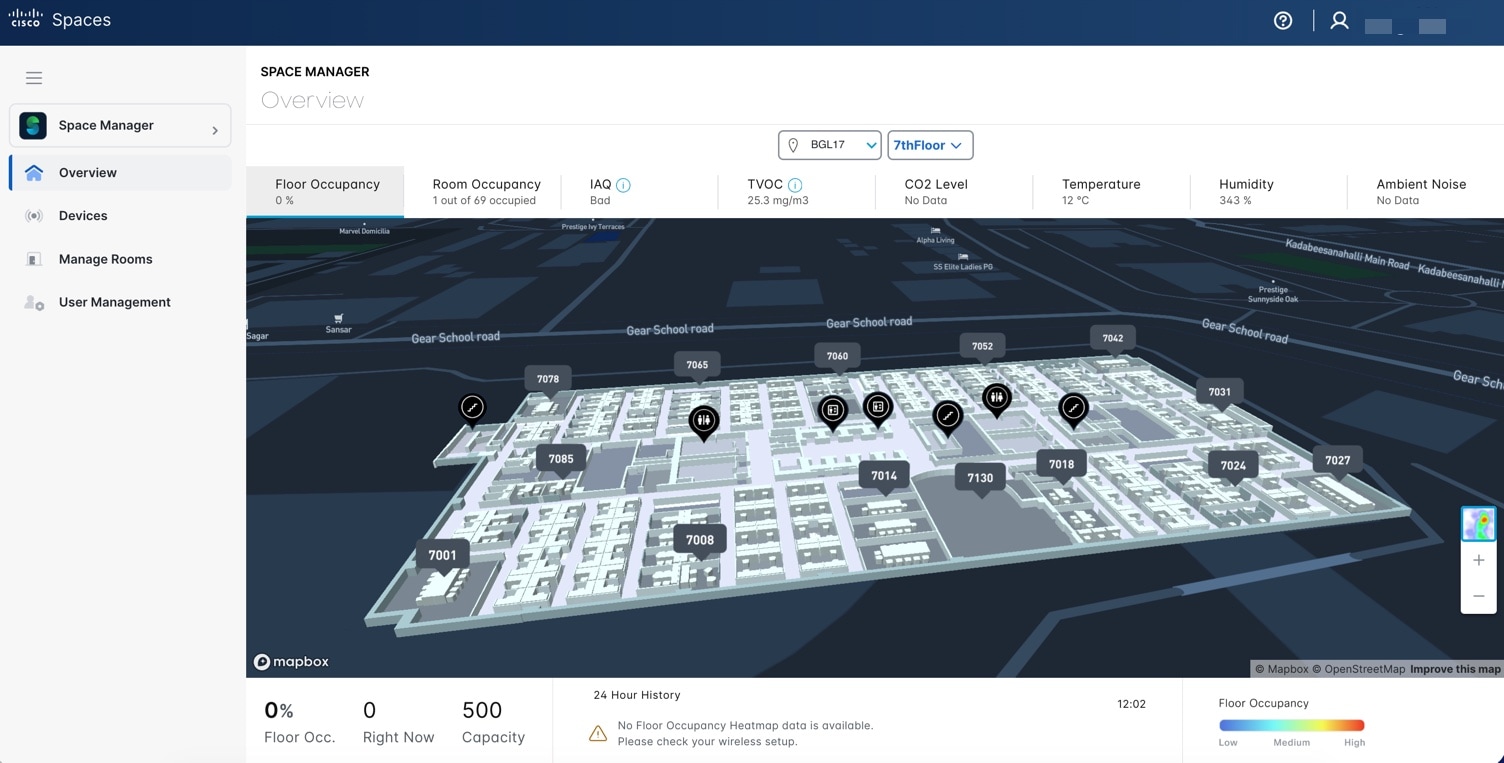
Task: Zoom out on the map
Action: (x=1478, y=596)
